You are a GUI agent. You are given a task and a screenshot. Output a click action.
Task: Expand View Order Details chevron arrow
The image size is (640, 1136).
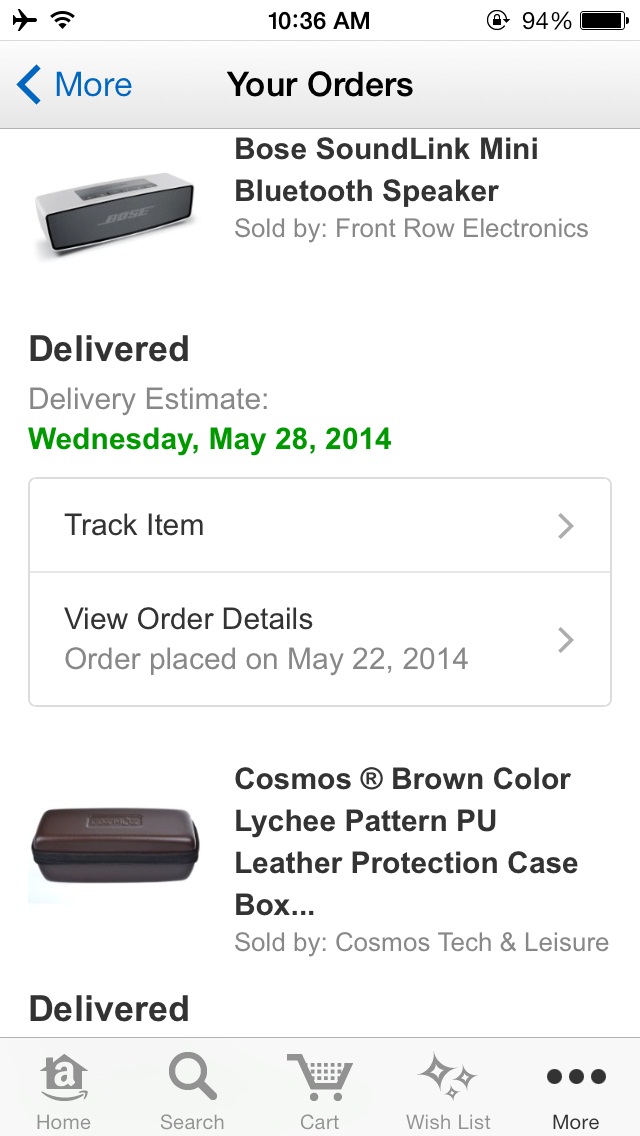pos(566,640)
